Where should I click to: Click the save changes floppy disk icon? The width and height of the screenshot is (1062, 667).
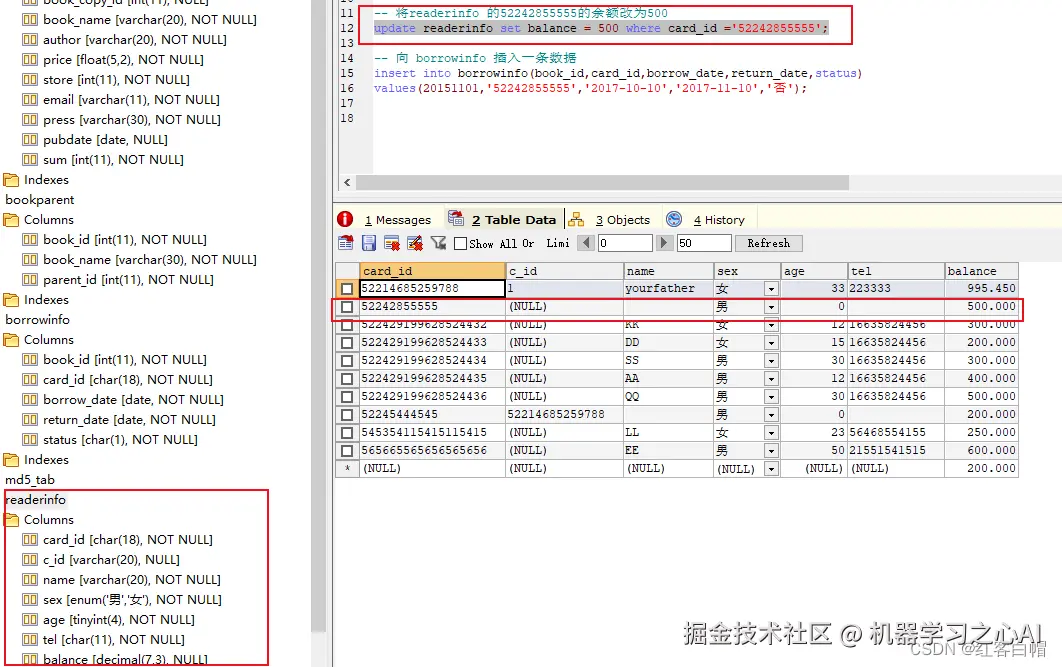(368, 242)
